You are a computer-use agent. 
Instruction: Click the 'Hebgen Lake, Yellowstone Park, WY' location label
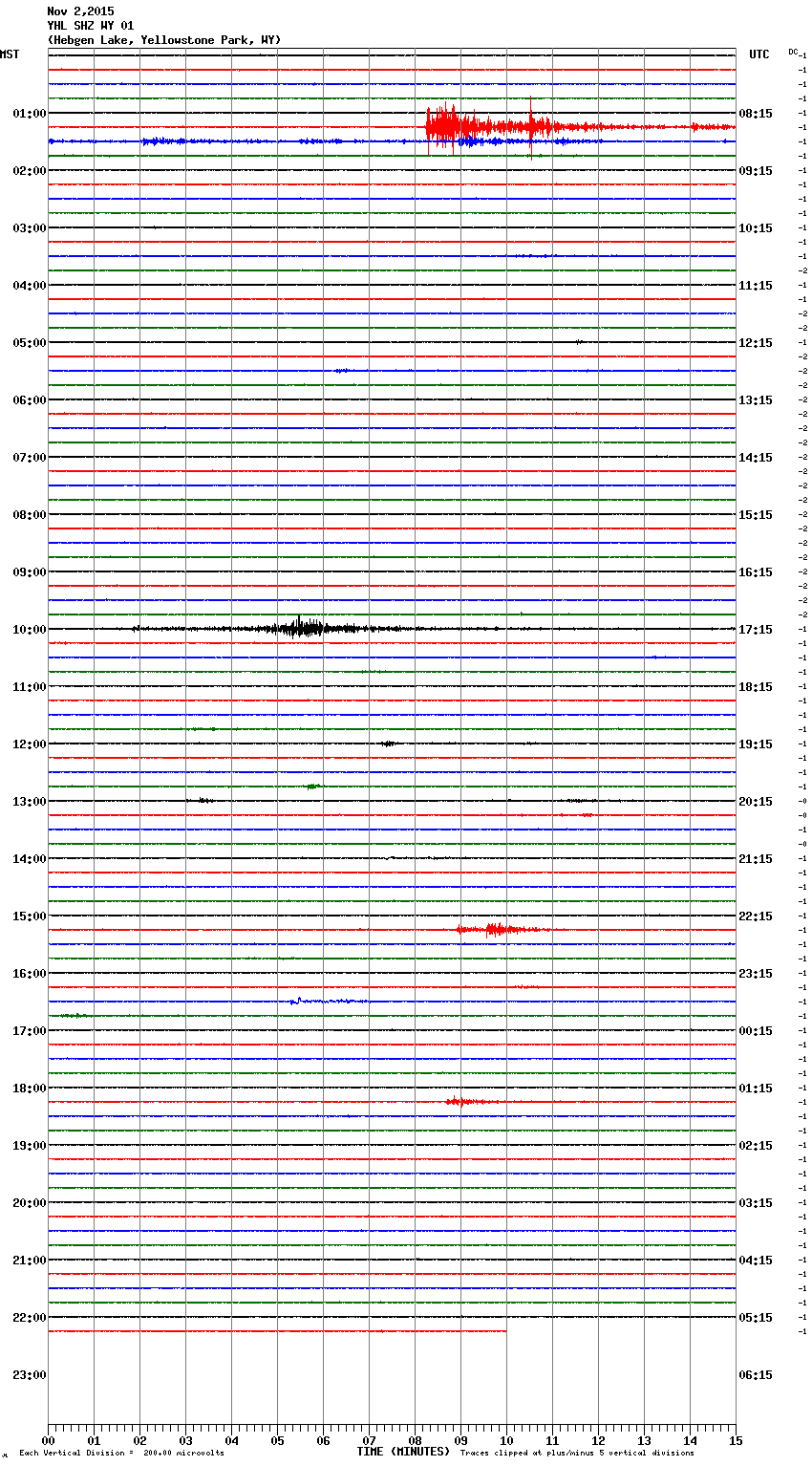point(164,40)
